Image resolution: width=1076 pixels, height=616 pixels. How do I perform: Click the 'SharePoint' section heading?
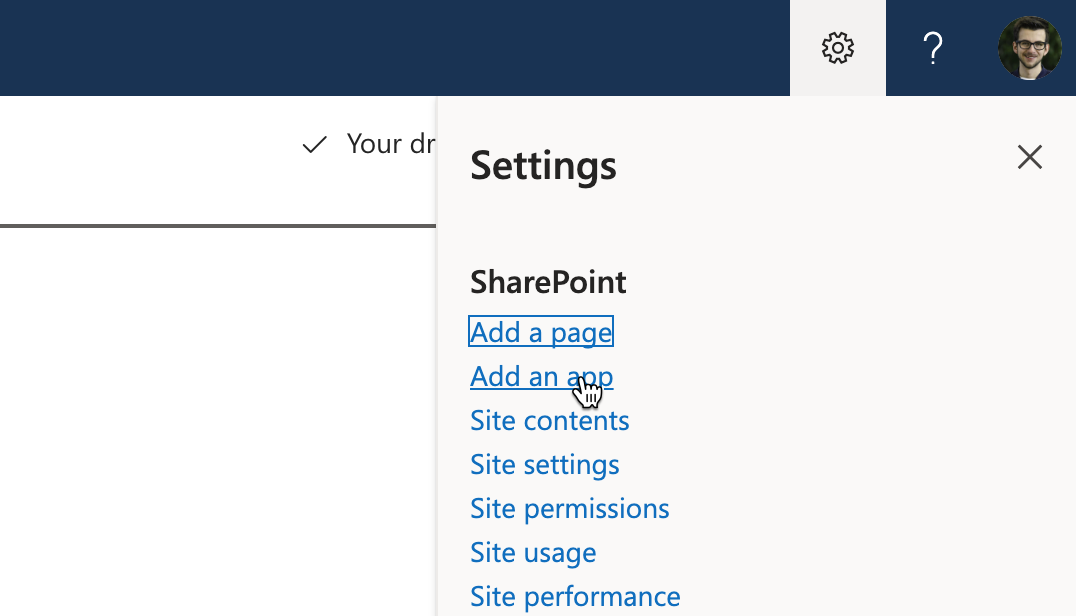(x=548, y=283)
